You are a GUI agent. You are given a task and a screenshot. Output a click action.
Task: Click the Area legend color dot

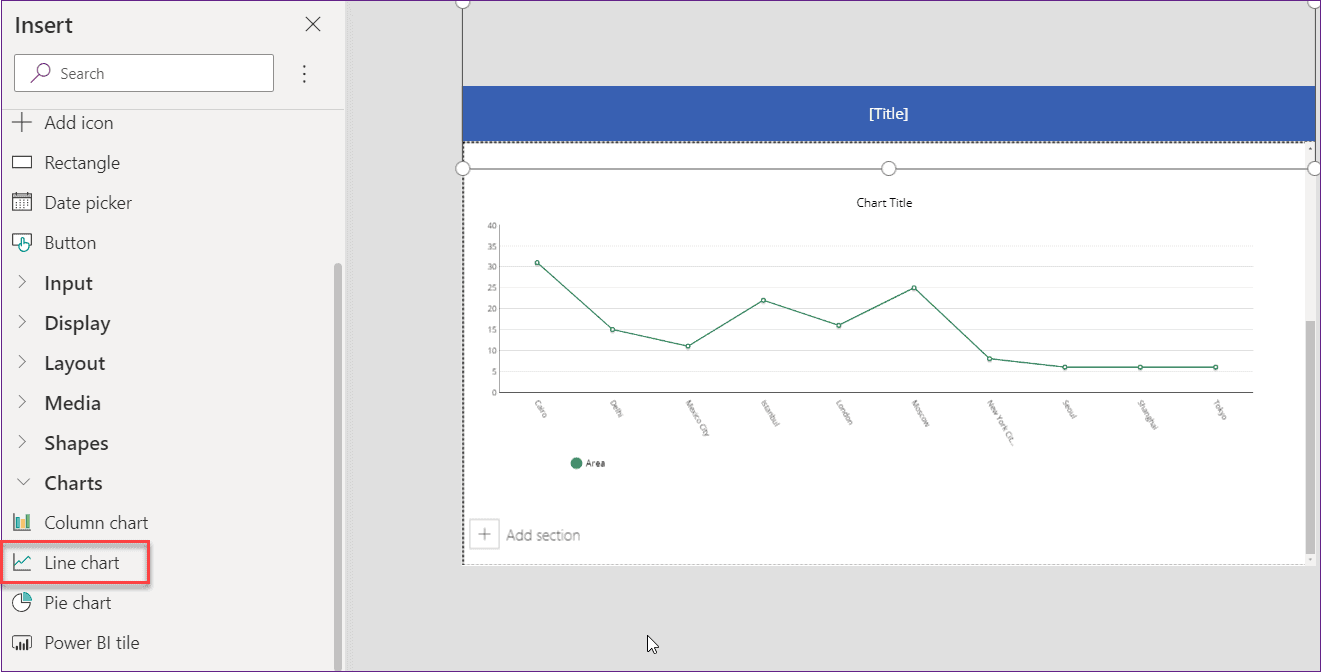click(x=576, y=463)
